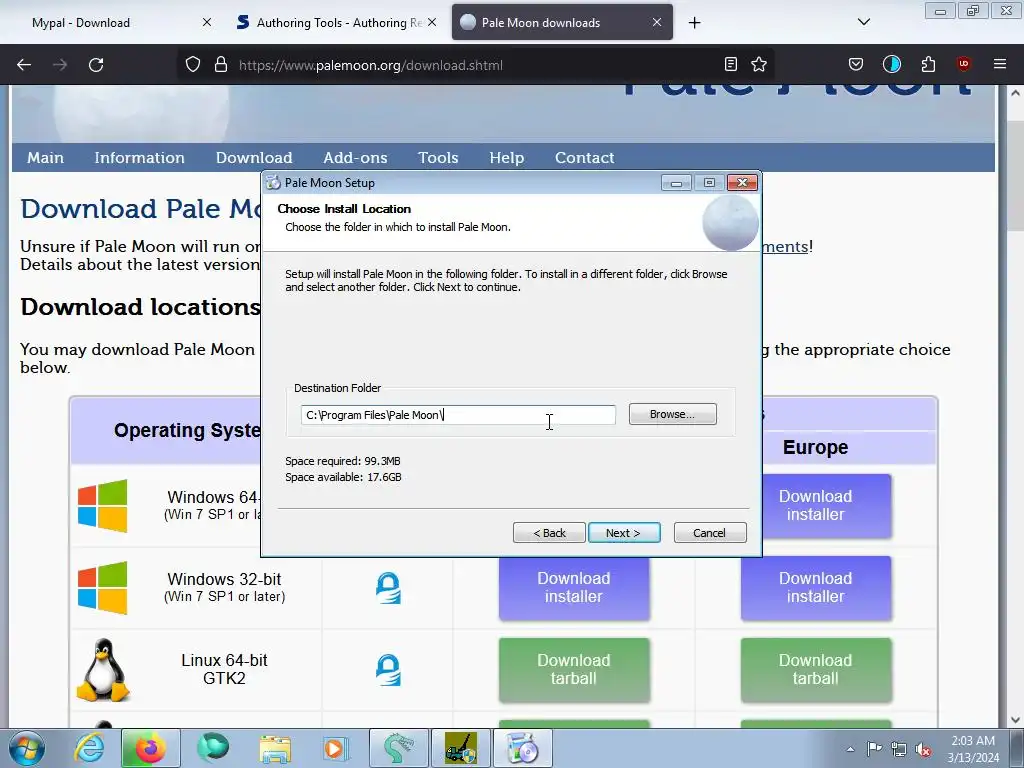1024x768 pixels.
Task: Close the Pale Moon Setup dialog
Action: (x=743, y=183)
